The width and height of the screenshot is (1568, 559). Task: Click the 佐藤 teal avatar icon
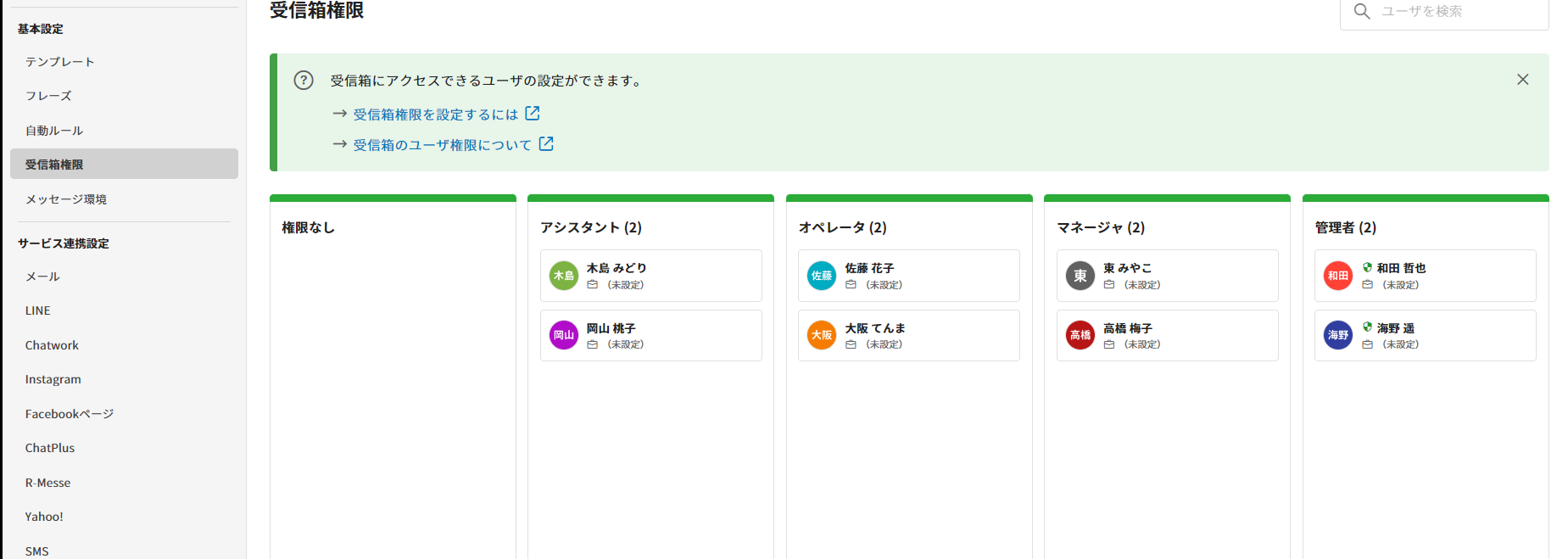(821, 276)
